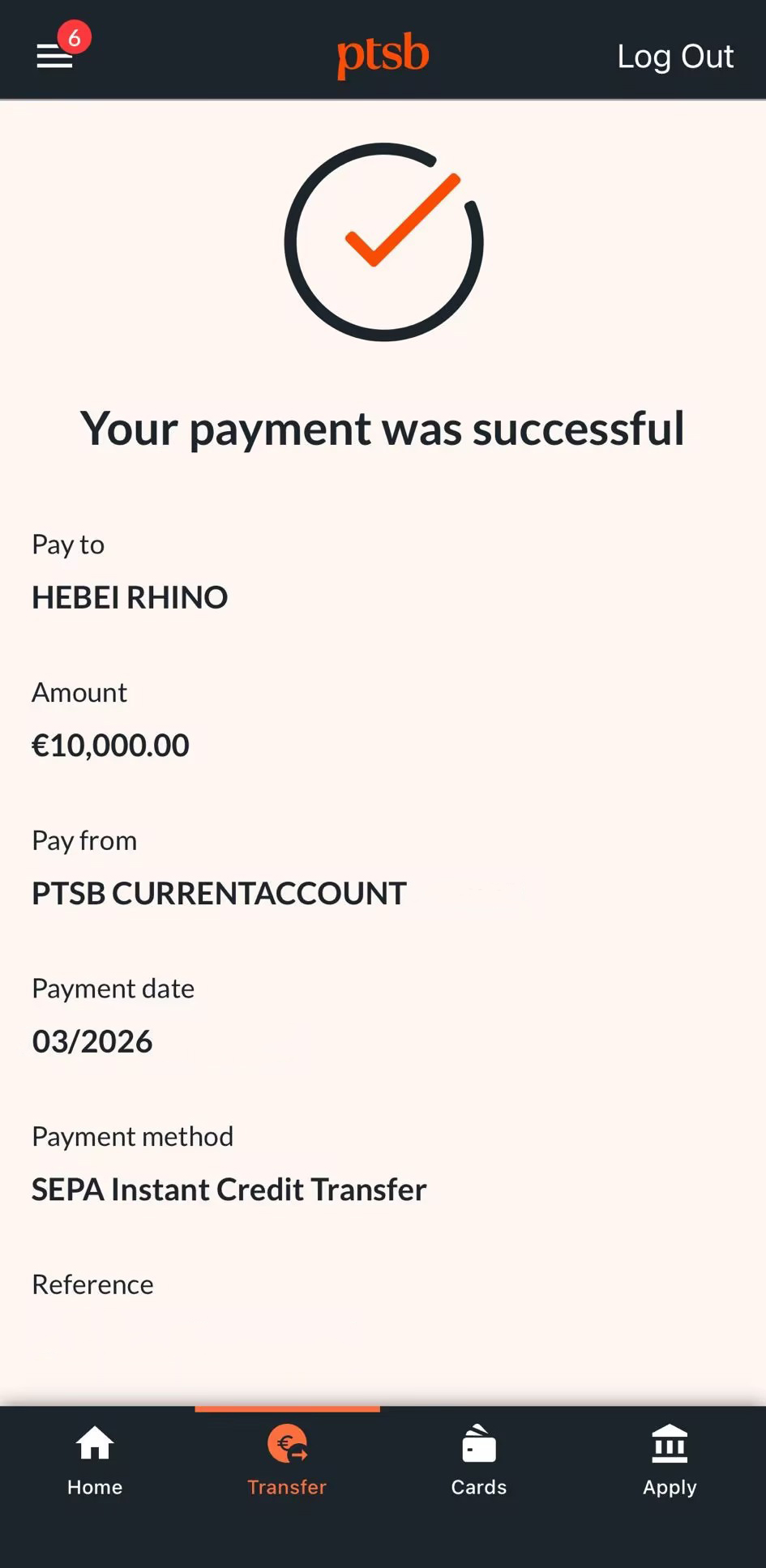Click the ptsb logo

coord(383,55)
